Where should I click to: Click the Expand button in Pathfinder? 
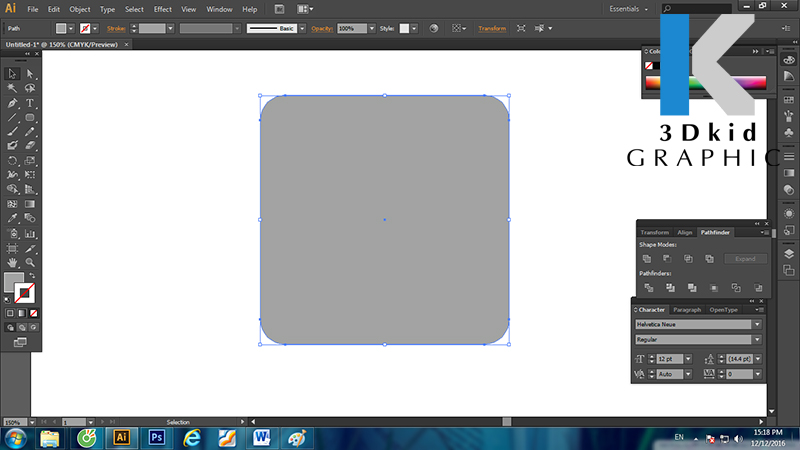[745, 259]
